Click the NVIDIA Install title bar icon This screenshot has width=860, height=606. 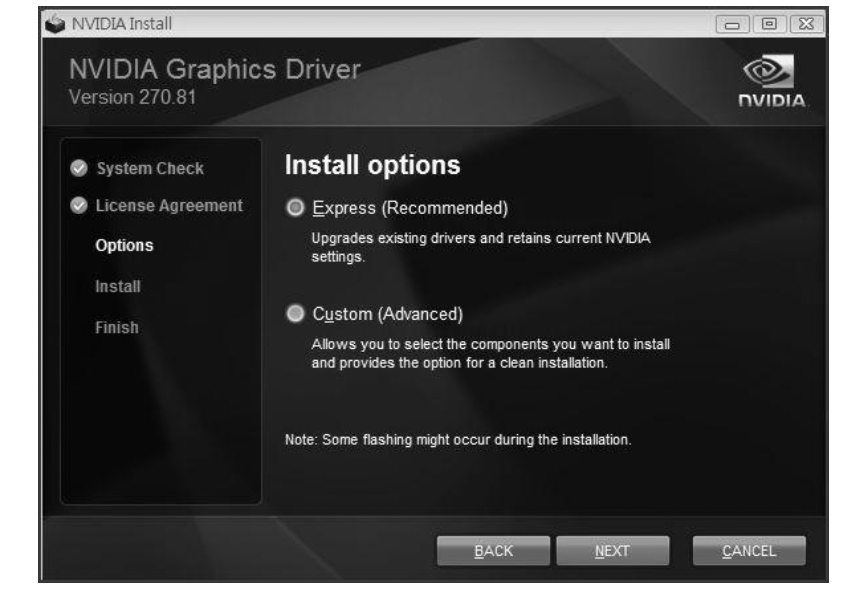point(55,24)
